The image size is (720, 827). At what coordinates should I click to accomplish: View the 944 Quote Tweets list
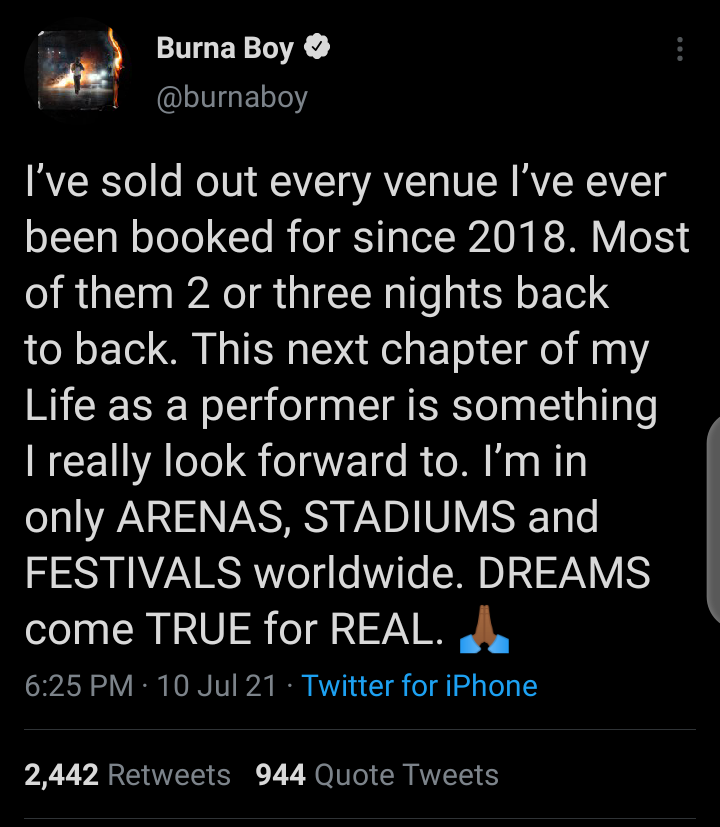[377, 775]
